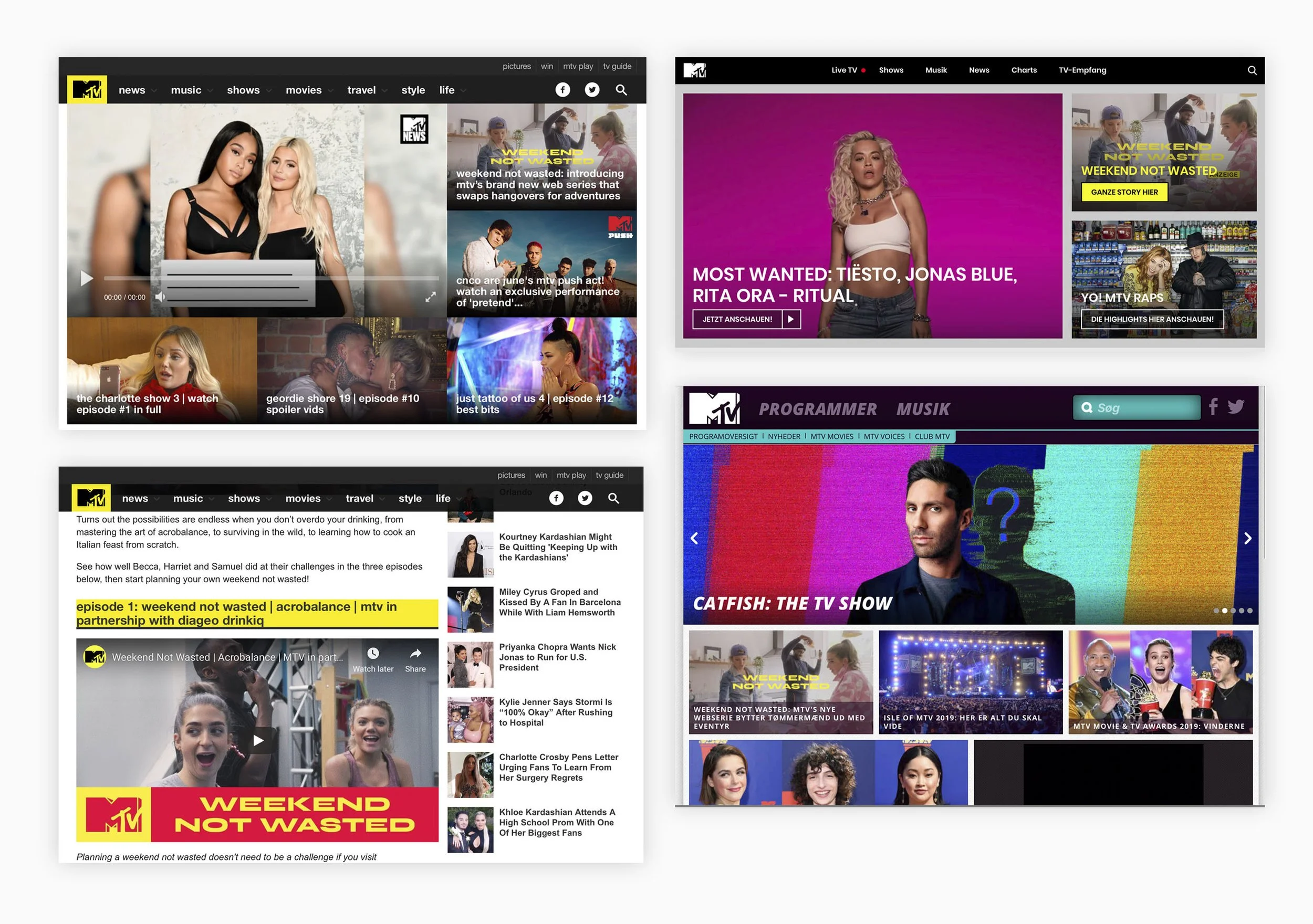Click the Watch later clock icon

(x=373, y=654)
